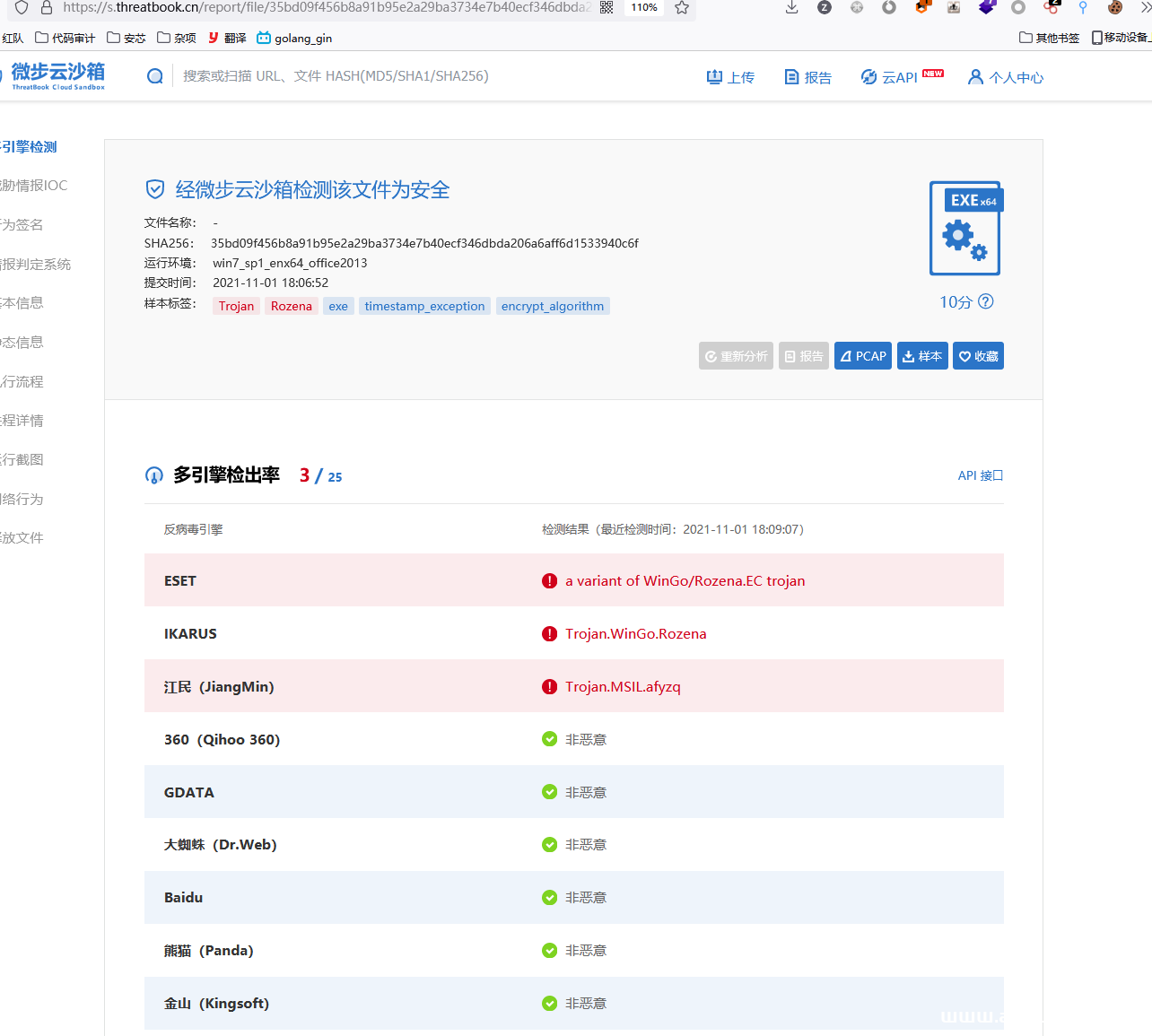Open the browser downloads icon
The image size is (1152, 1036).
791,8
